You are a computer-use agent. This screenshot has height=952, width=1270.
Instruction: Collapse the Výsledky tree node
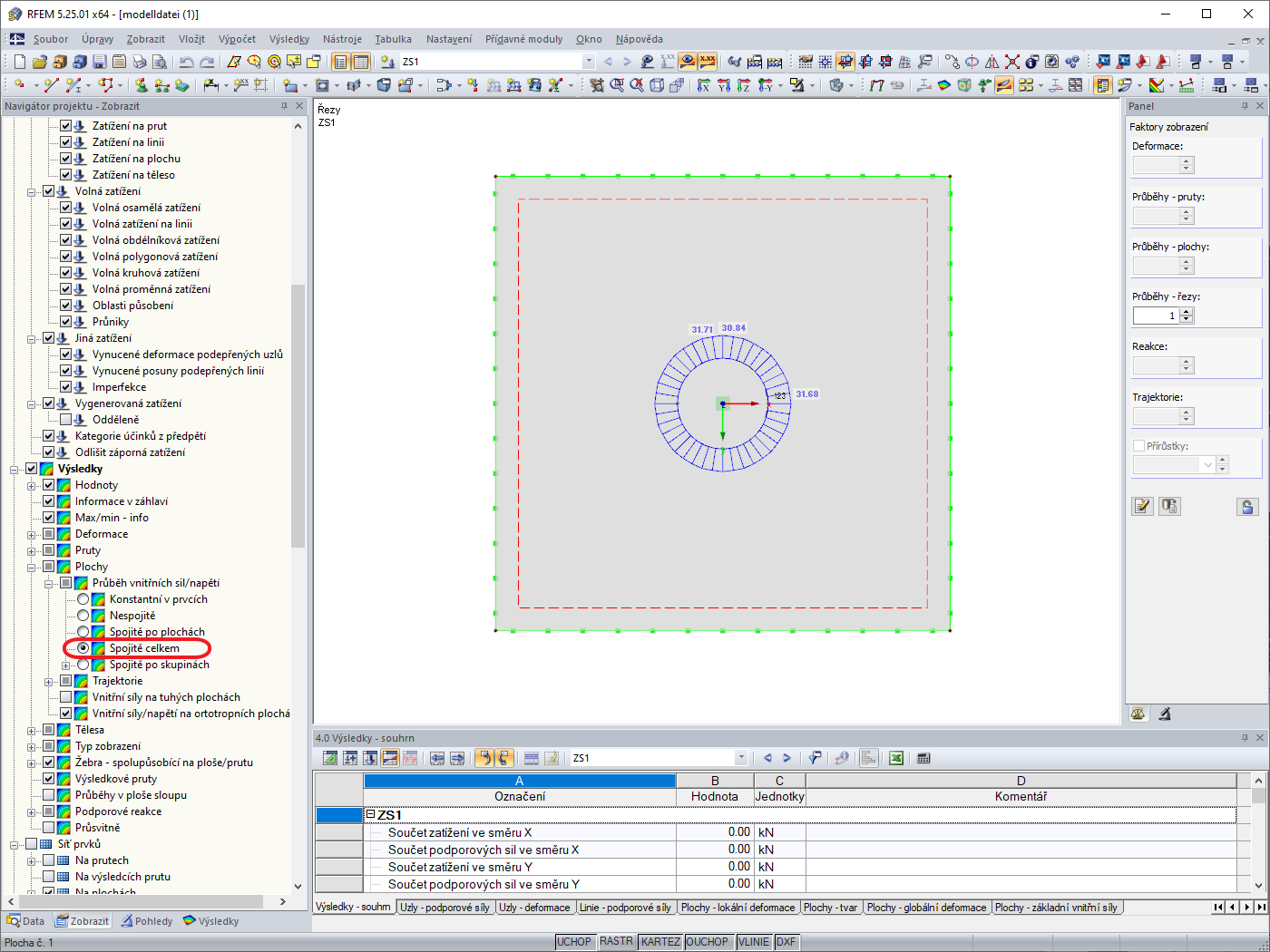click(15, 469)
